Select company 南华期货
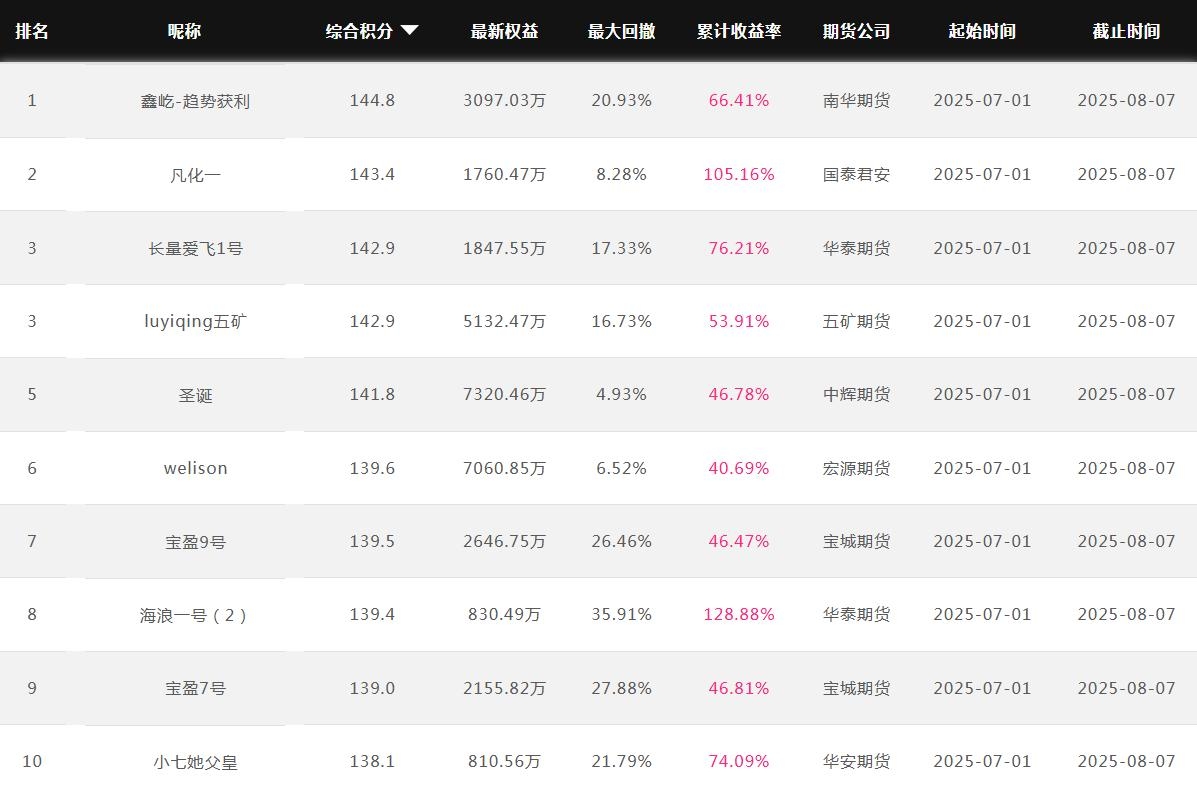The image size is (1197, 796). (857, 101)
